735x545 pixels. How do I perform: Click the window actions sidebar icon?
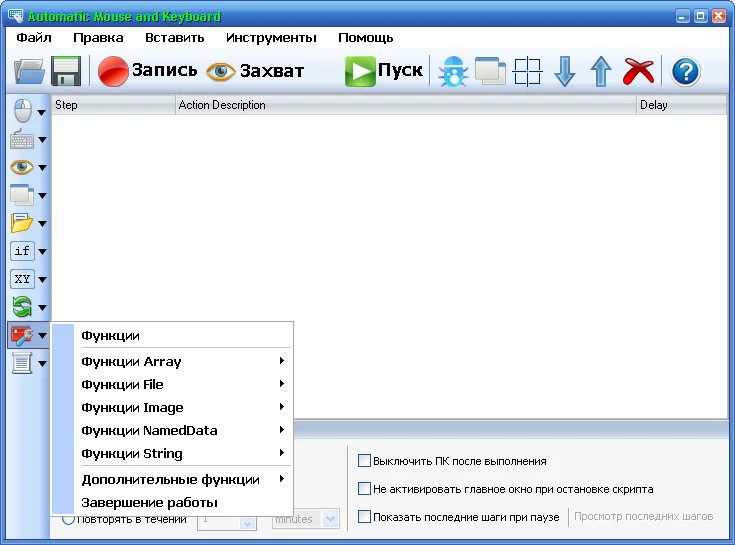[22, 195]
